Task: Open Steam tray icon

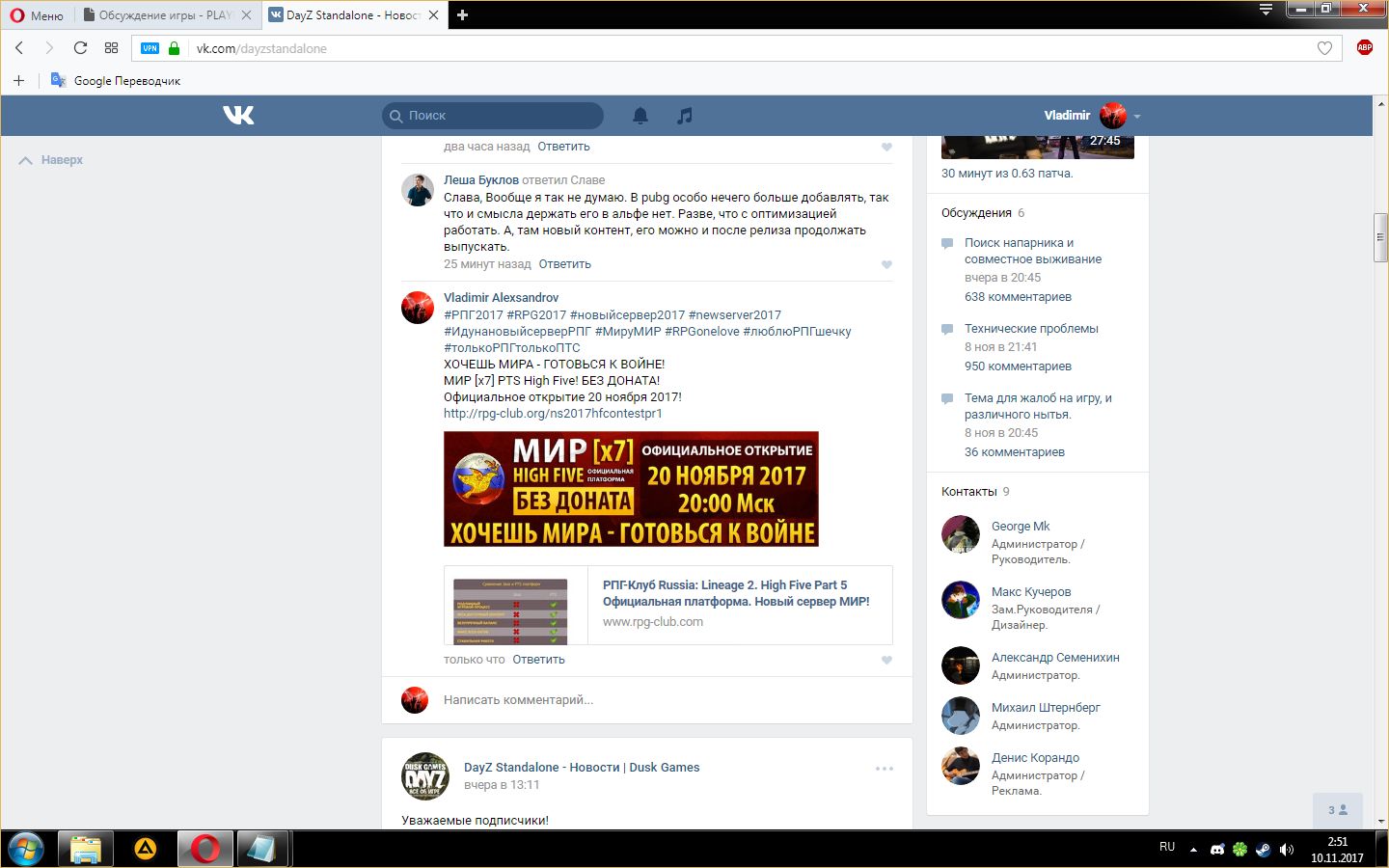Action: [x=1263, y=850]
